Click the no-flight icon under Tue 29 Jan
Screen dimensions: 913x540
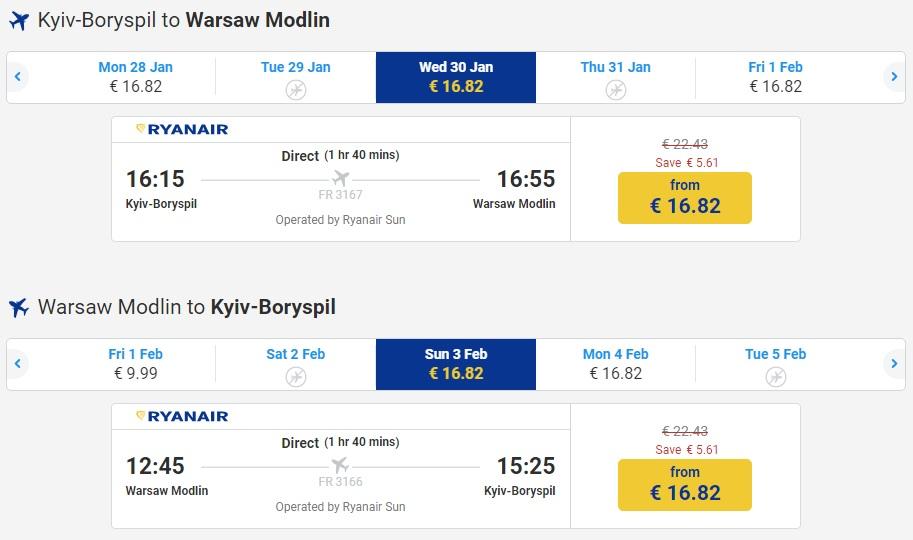tap(295, 90)
